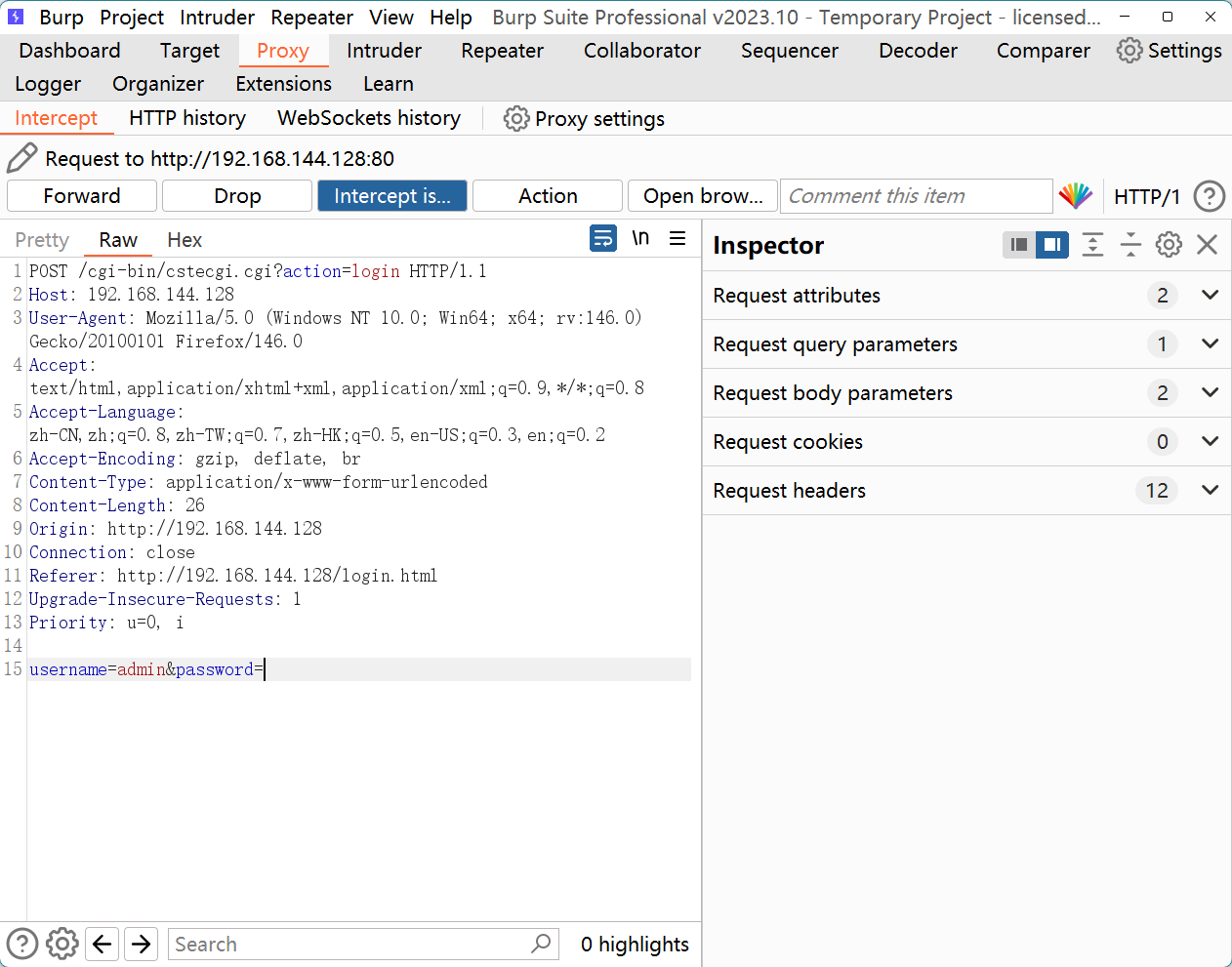
Task: Open the Dashboard tab
Action: 69,51
